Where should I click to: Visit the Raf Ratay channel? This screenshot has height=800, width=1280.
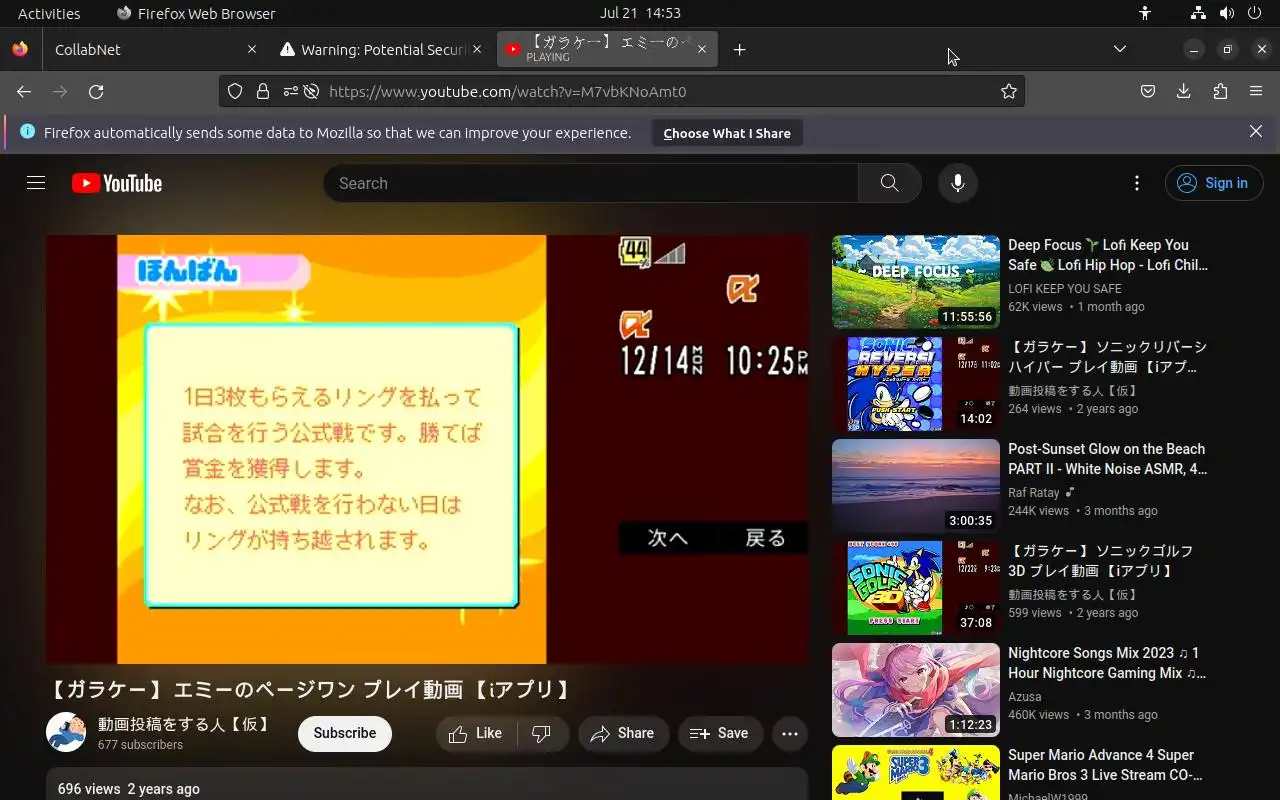1034,493
